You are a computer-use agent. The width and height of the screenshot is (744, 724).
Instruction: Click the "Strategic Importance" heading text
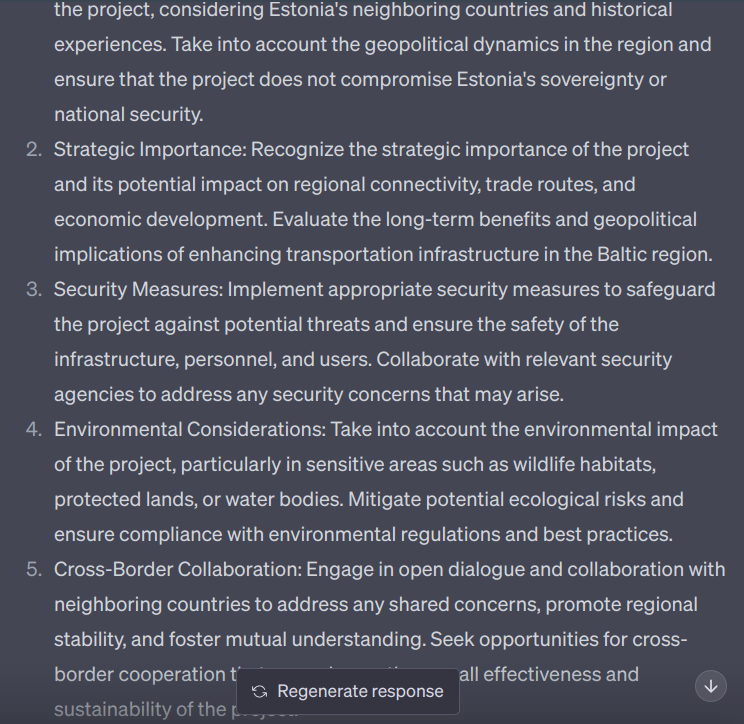click(x=148, y=150)
